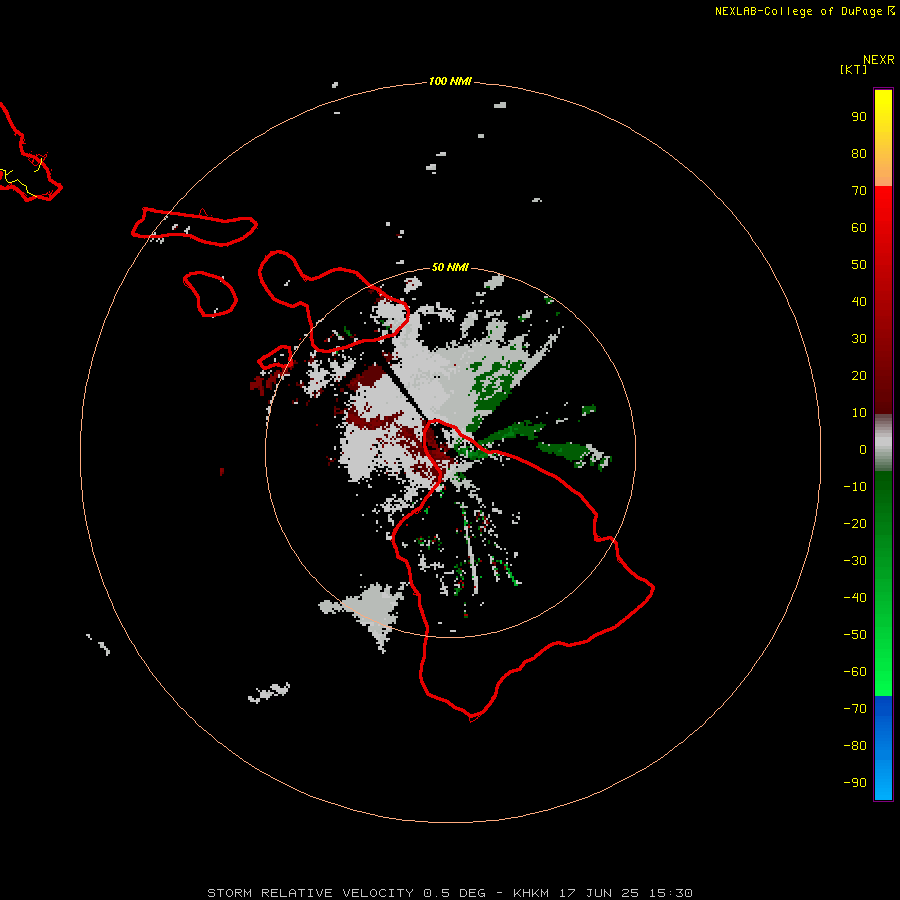The height and width of the screenshot is (900, 900).
Task: Click the -80 knot scale value
Action: (855, 746)
